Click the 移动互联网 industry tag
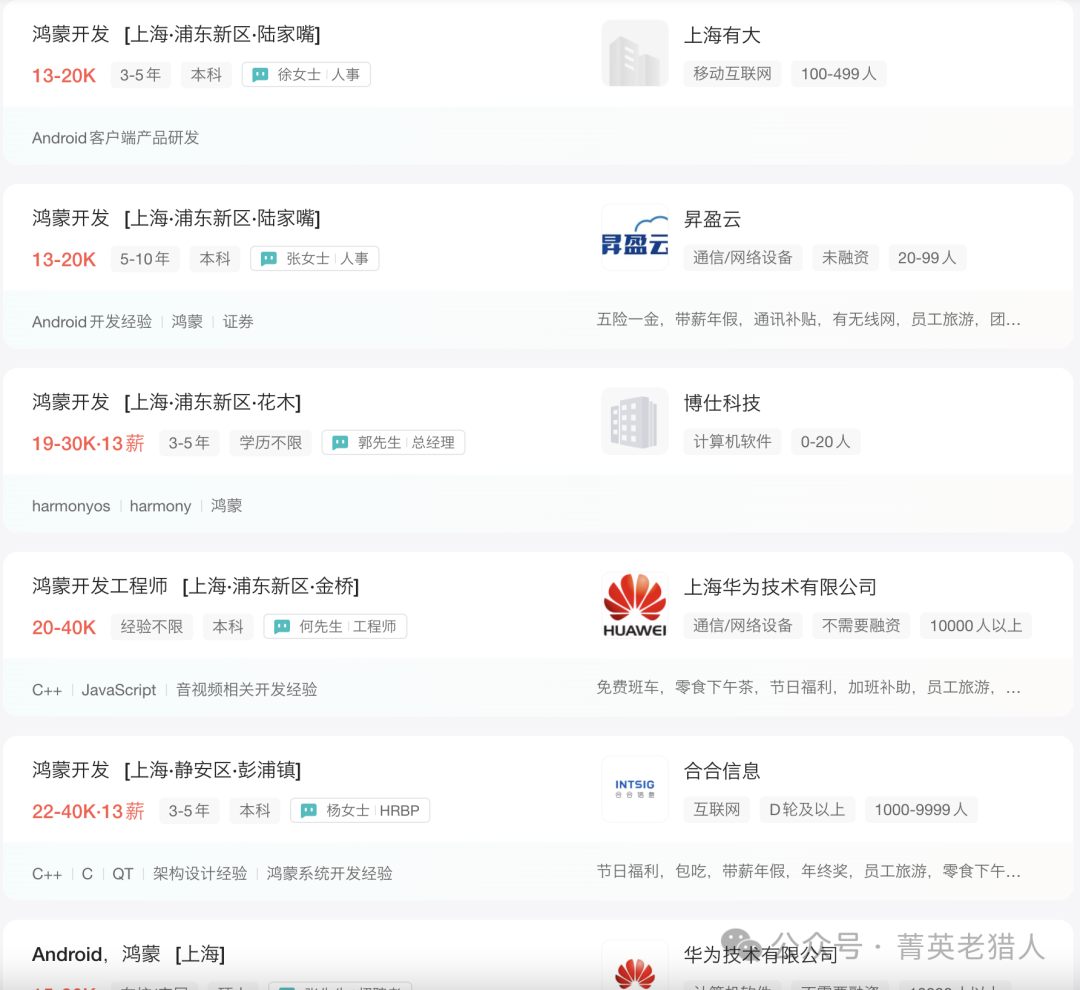 point(732,74)
